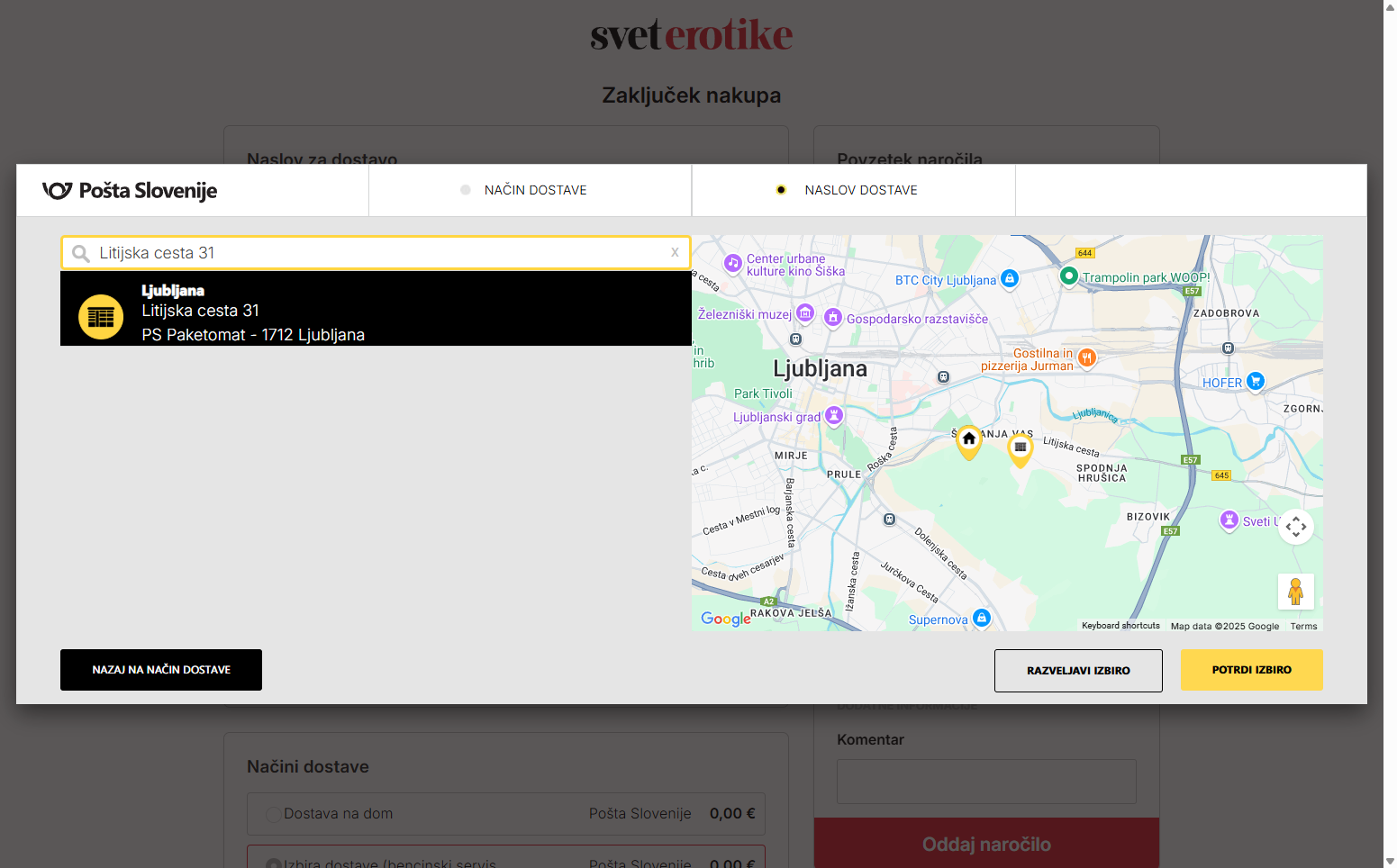Go back via Nazaj na način dostave

point(161,670)
